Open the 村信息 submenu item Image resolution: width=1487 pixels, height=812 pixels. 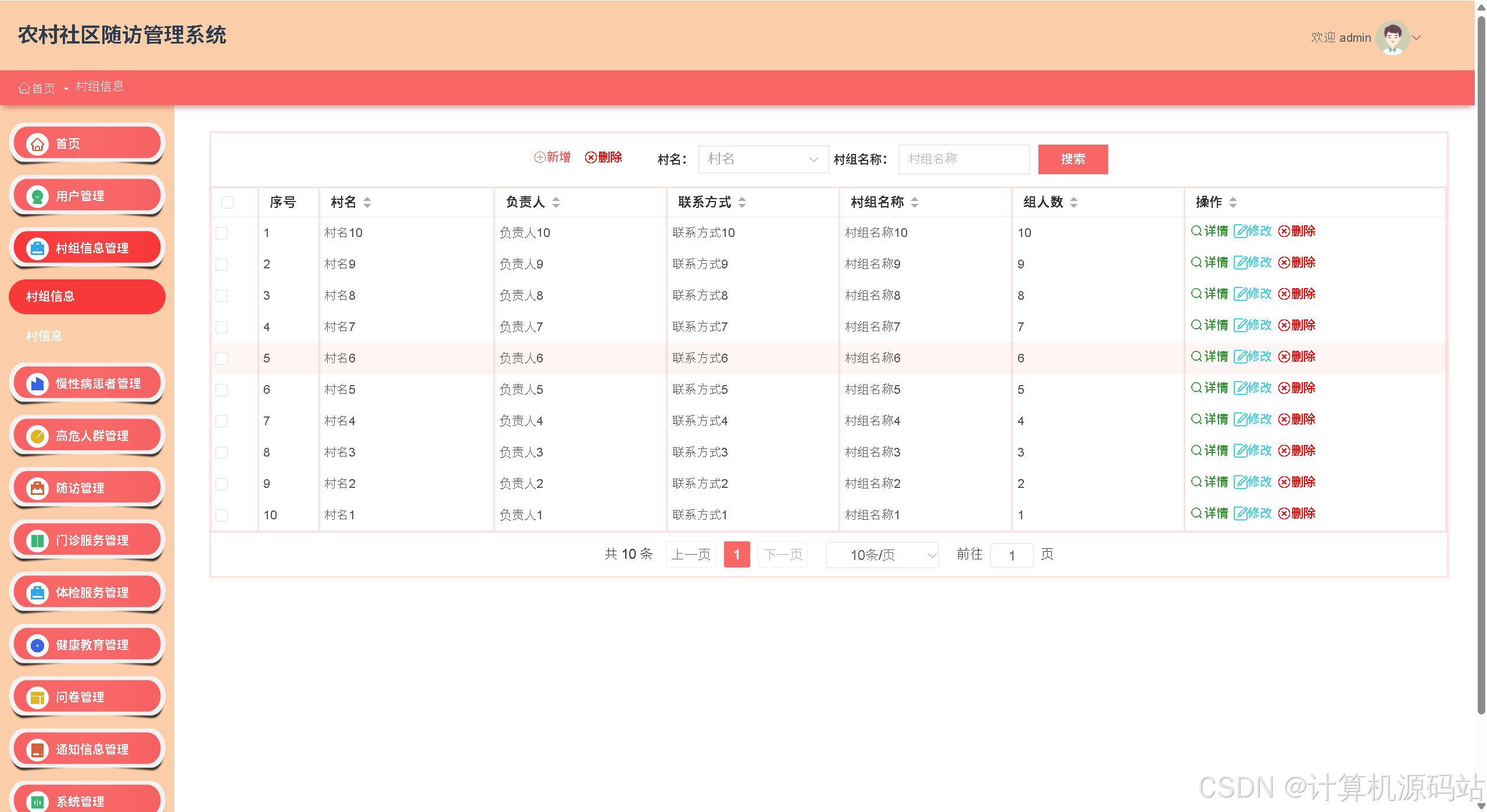click(x=87, y=336)
